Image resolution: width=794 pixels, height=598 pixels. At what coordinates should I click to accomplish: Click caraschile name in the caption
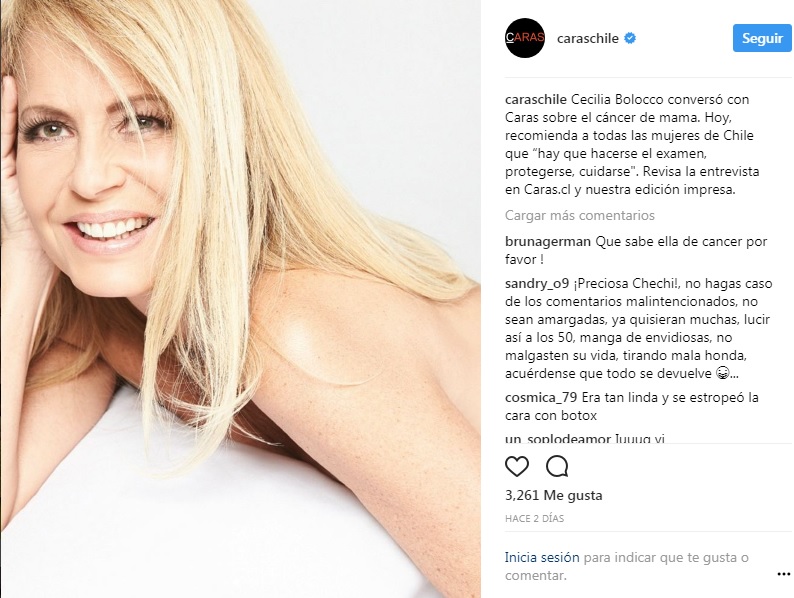click(536, 99)
